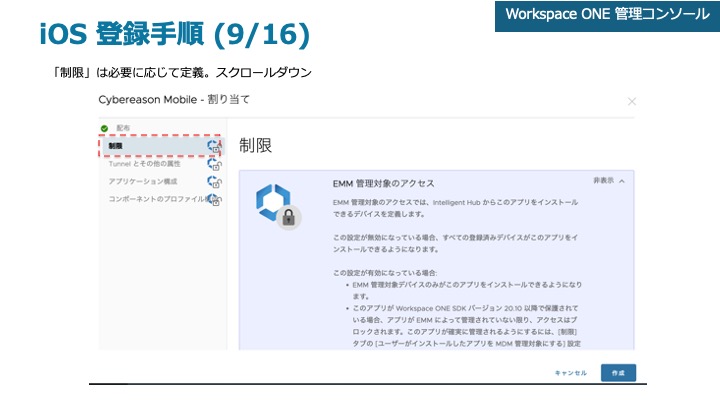Image resolution: width=720 pixels, height=405 pixels.
Task: Click the lock icon beside 制限
Action: pos(214,146)
